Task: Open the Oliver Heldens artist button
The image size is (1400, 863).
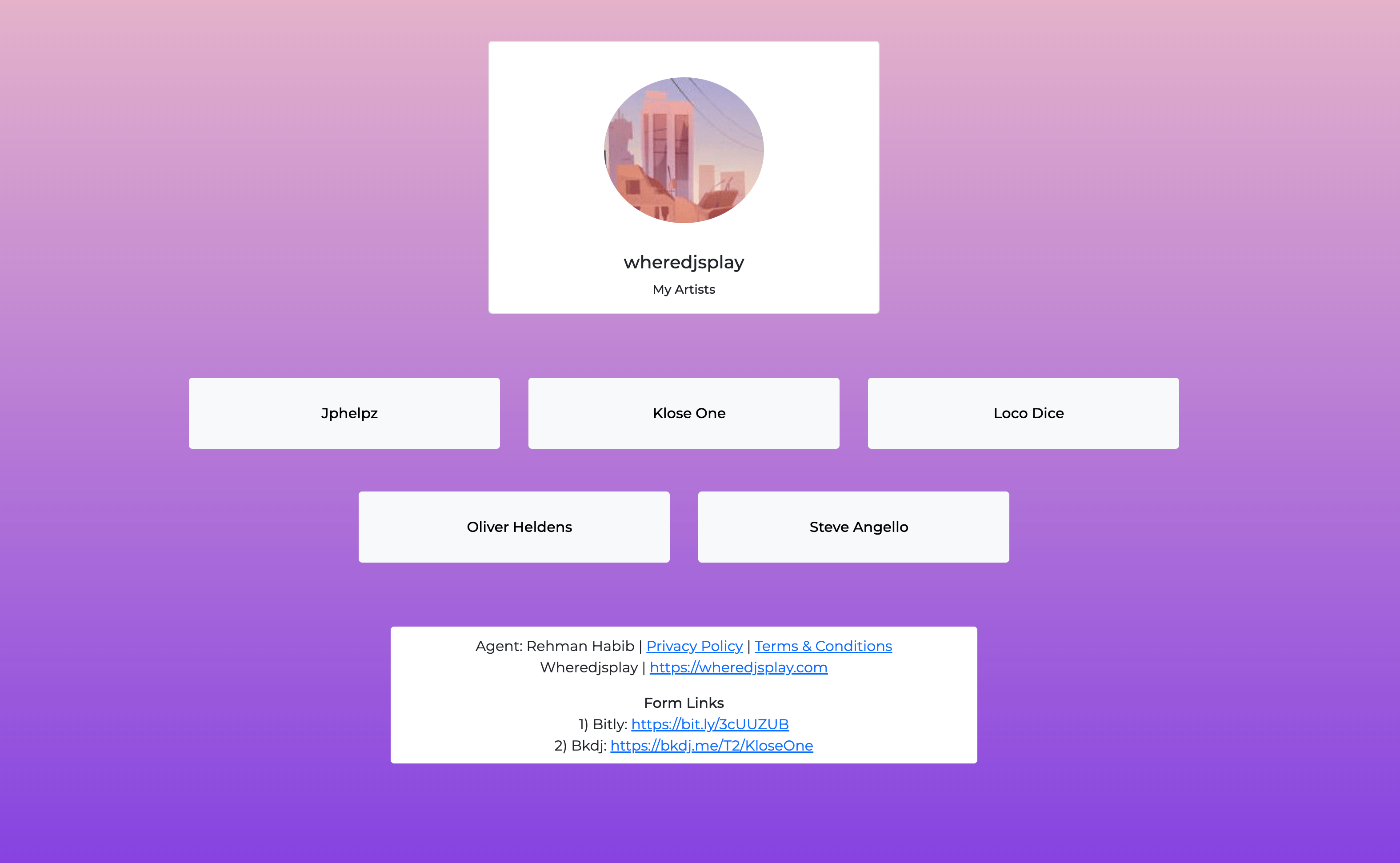Action: click(514, 527)
